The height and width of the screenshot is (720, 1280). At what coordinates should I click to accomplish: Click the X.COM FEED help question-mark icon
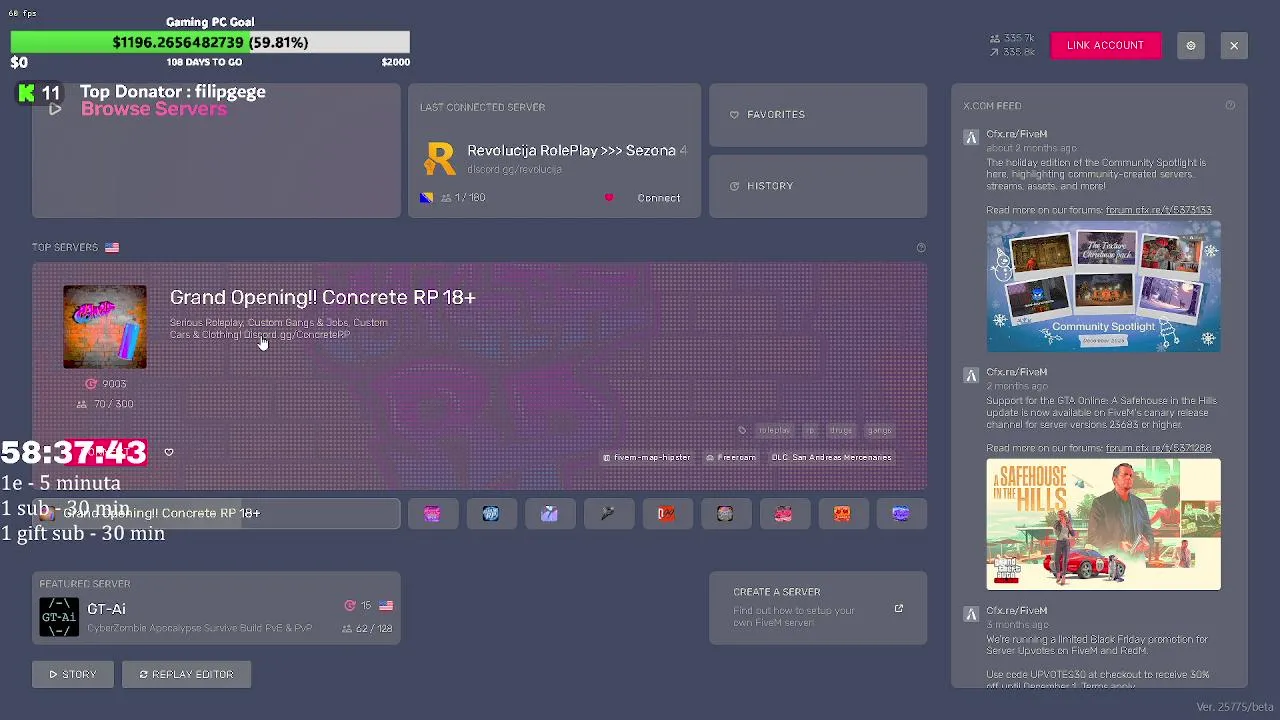pos(1230,105)
